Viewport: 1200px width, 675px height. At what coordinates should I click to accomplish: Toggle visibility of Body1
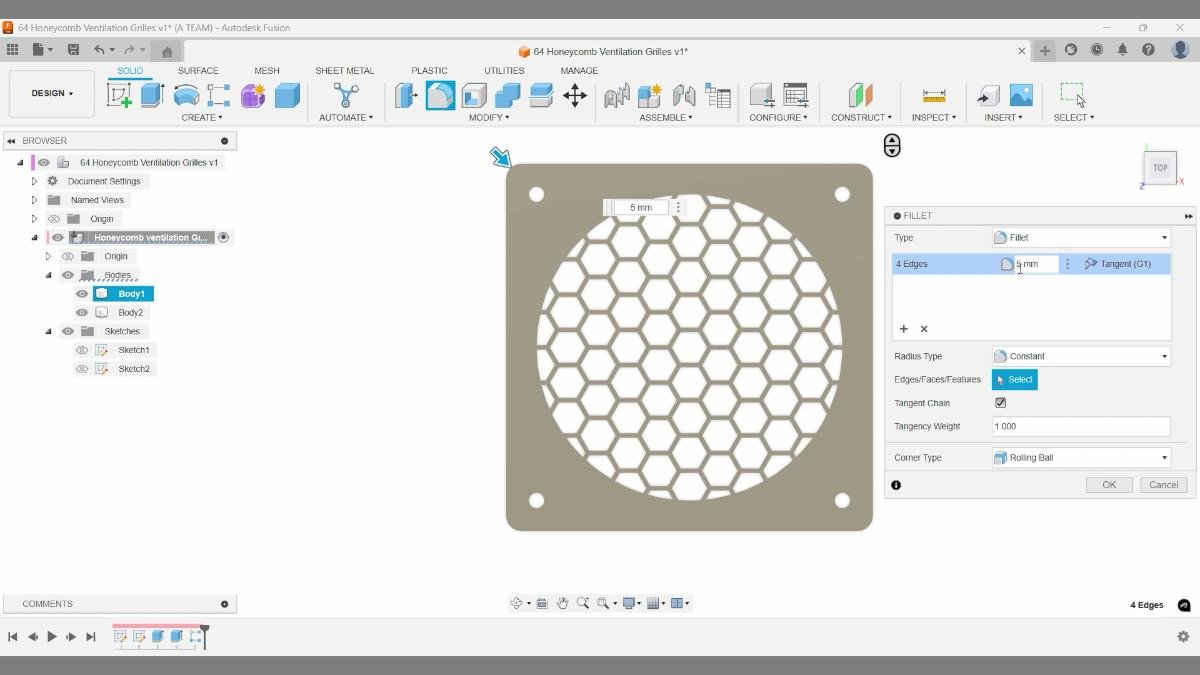[x=82, y=294]
